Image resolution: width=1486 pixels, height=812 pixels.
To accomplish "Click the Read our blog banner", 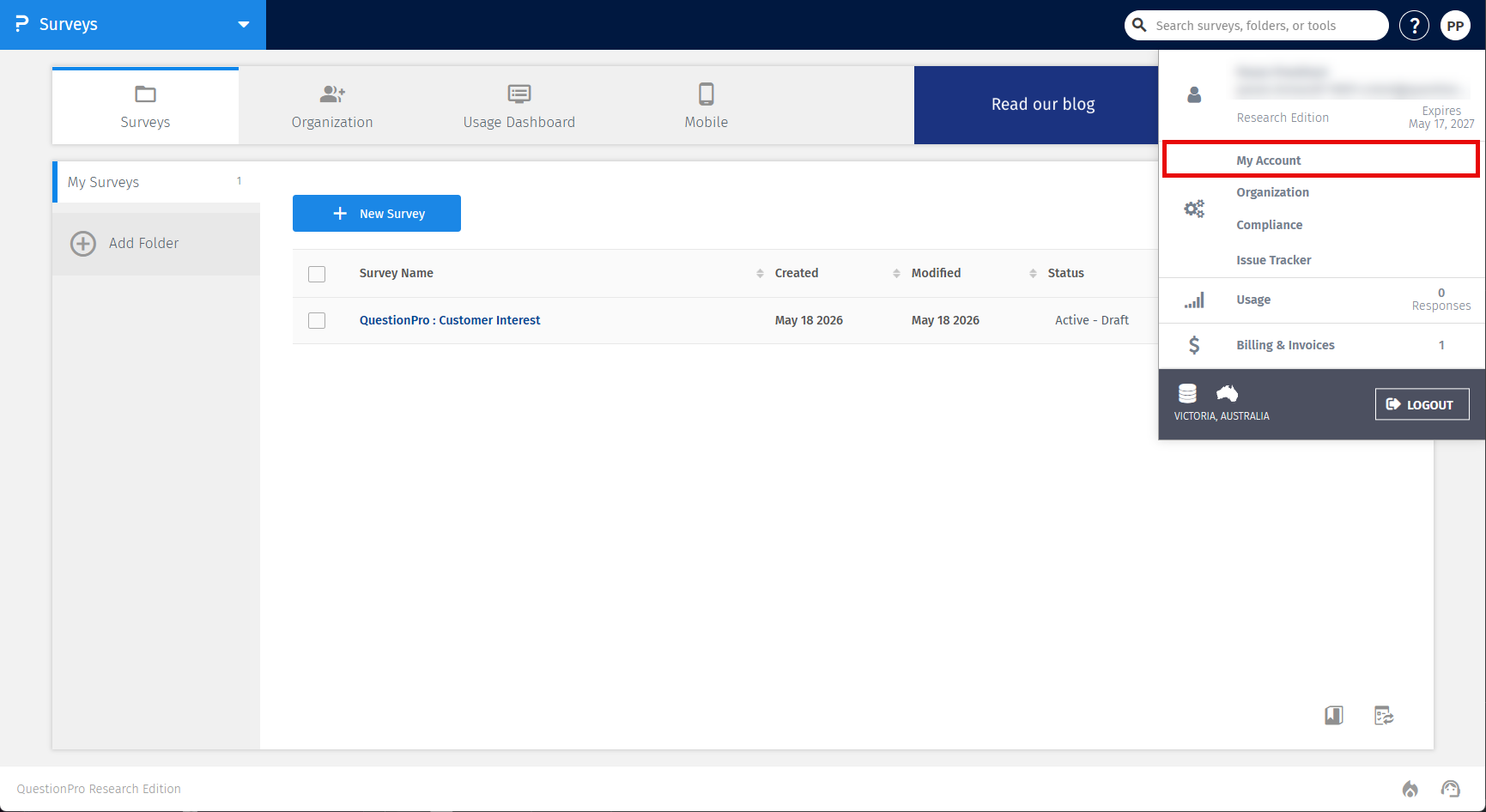I will click(1036, 105).
